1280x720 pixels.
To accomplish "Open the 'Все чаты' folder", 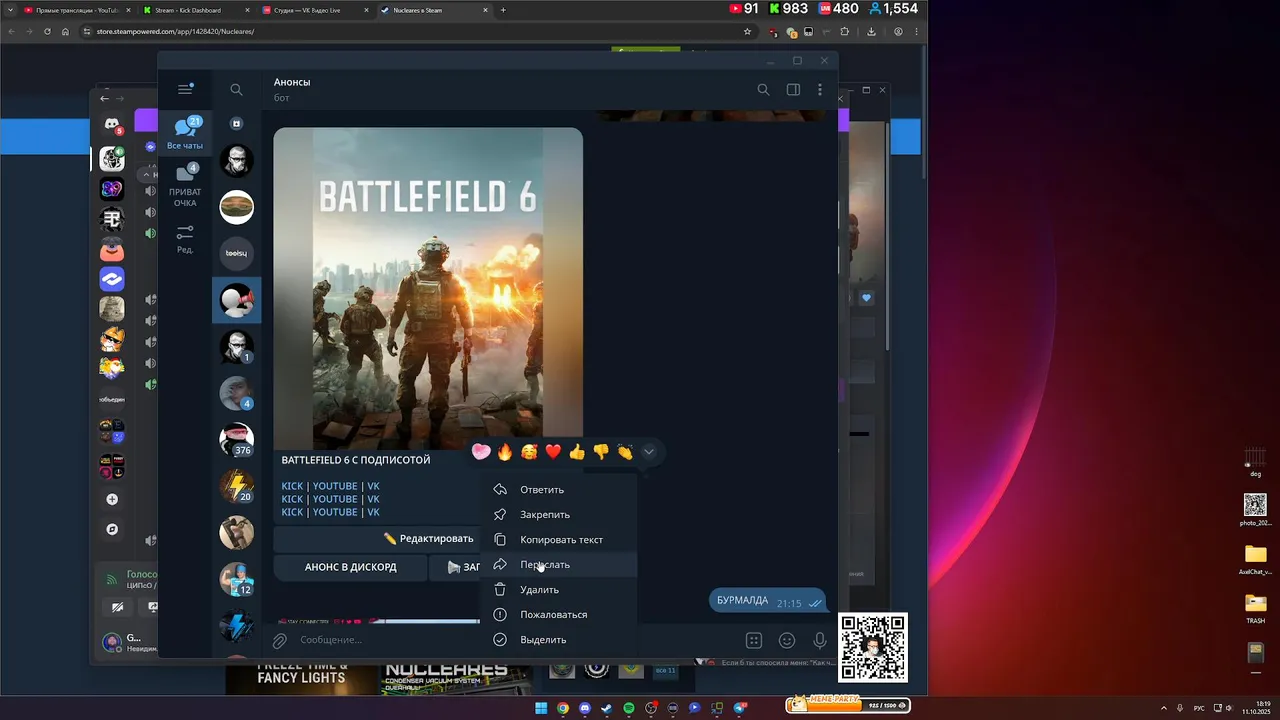I will tap(185, 133).
